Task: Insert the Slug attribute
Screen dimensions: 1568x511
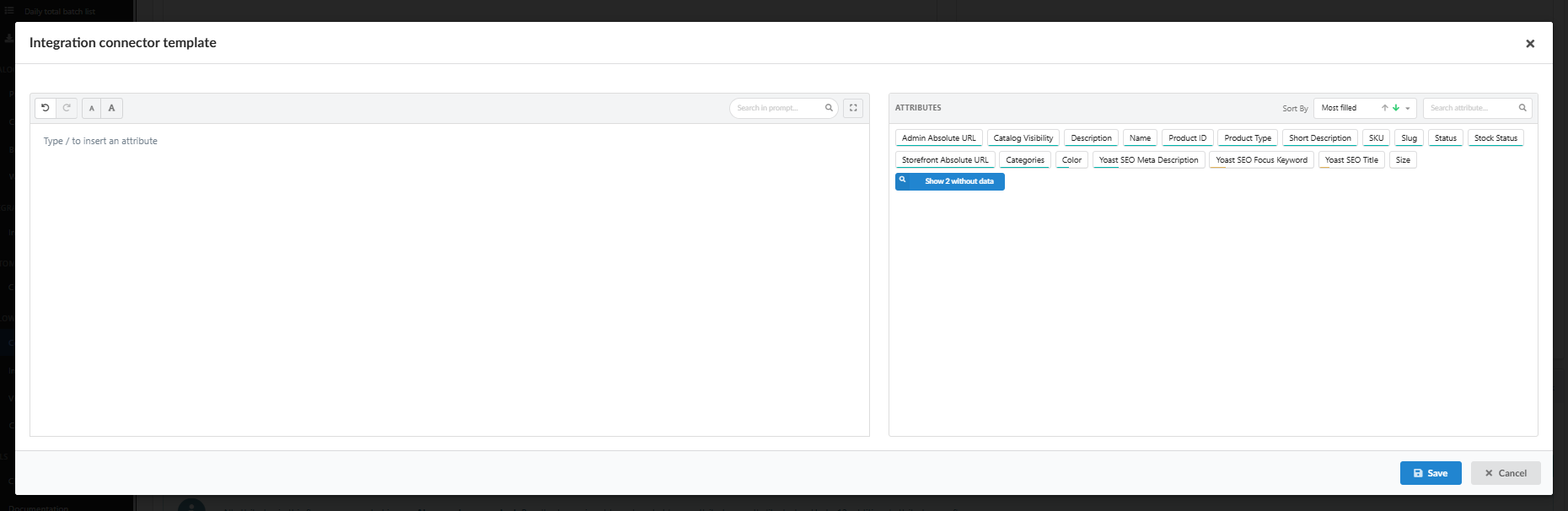Action: click(x=1409, y=138)
